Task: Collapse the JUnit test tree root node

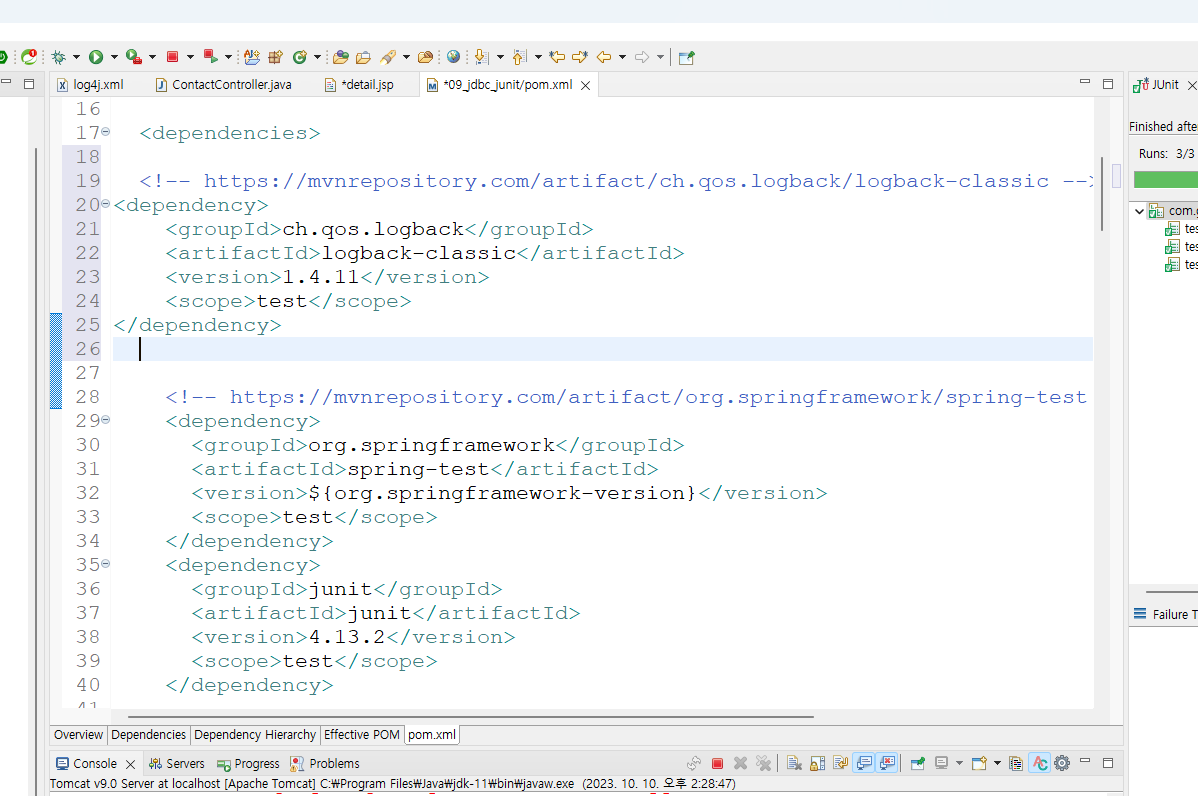Action: click(1139, 211)
